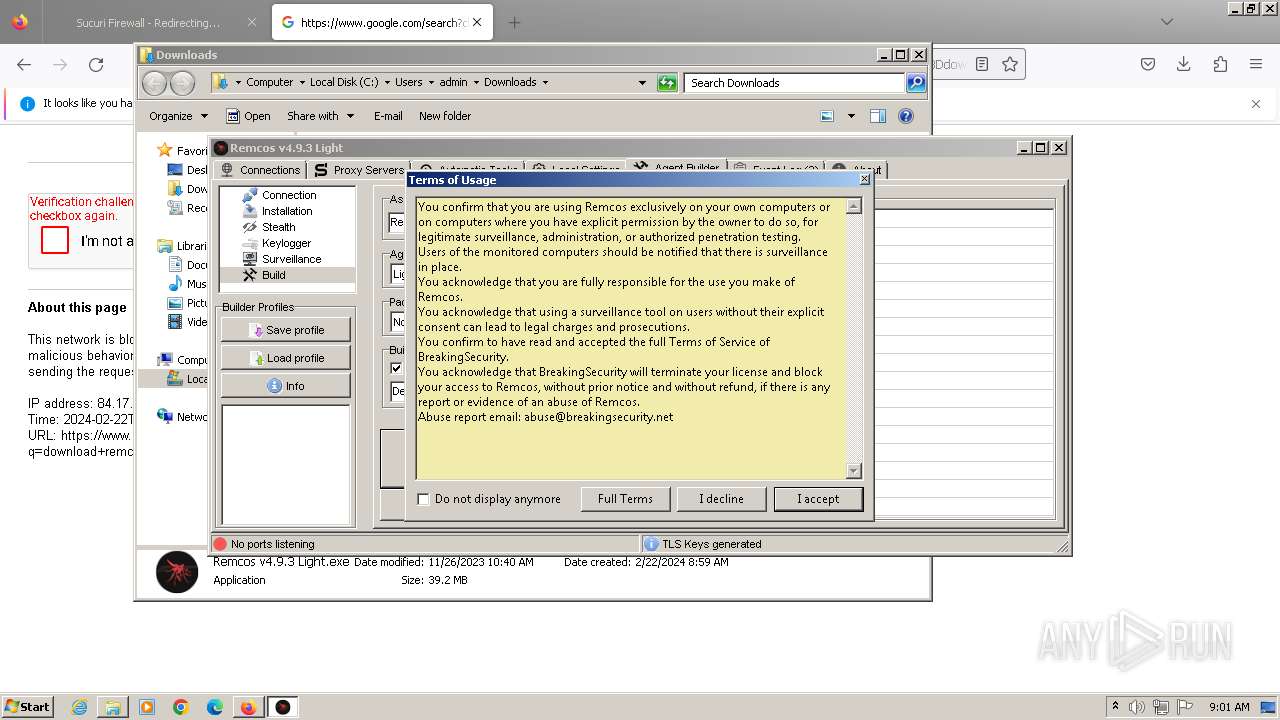List all Firefox tabs dropdown
This screenshot has height=720, width=1280.
click(1167, 22)
